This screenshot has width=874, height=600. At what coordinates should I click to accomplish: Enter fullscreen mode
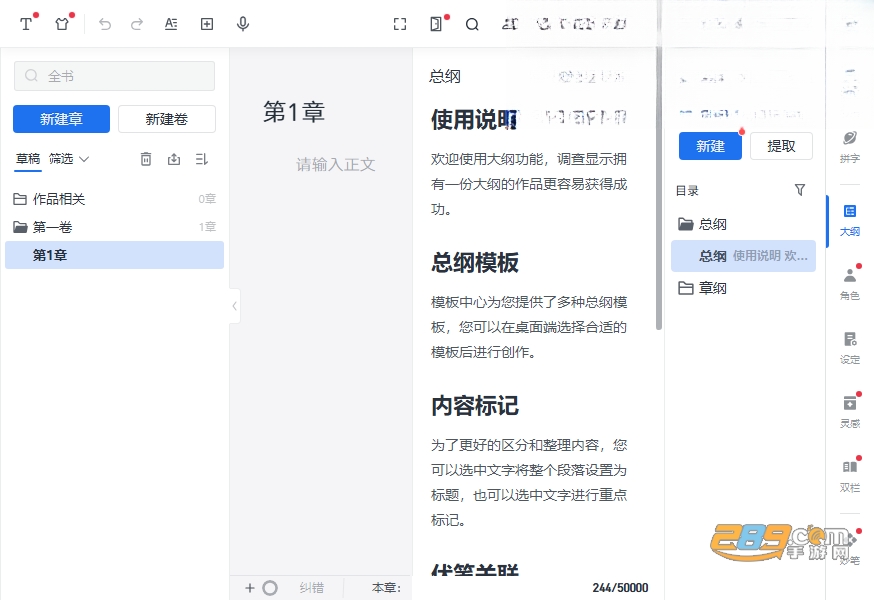coord(400,24)
